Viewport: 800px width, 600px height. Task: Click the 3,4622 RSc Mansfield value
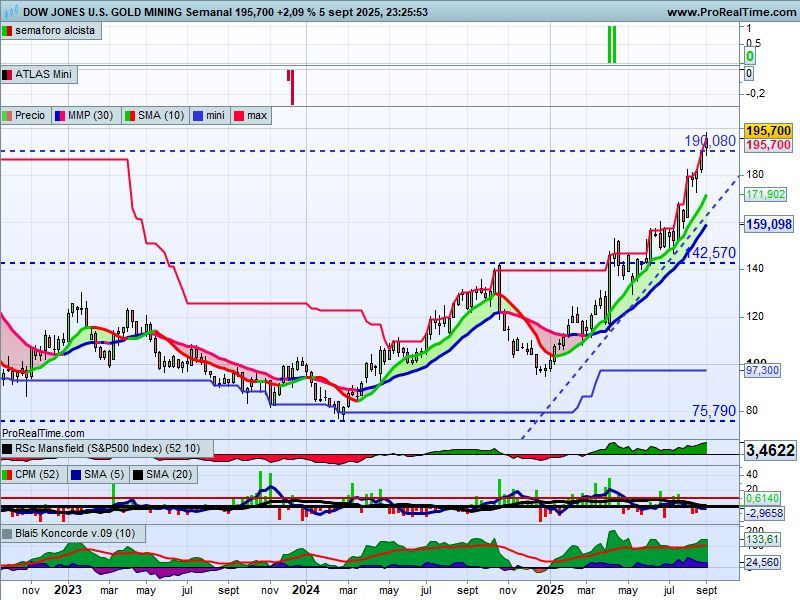pos(770,450)
